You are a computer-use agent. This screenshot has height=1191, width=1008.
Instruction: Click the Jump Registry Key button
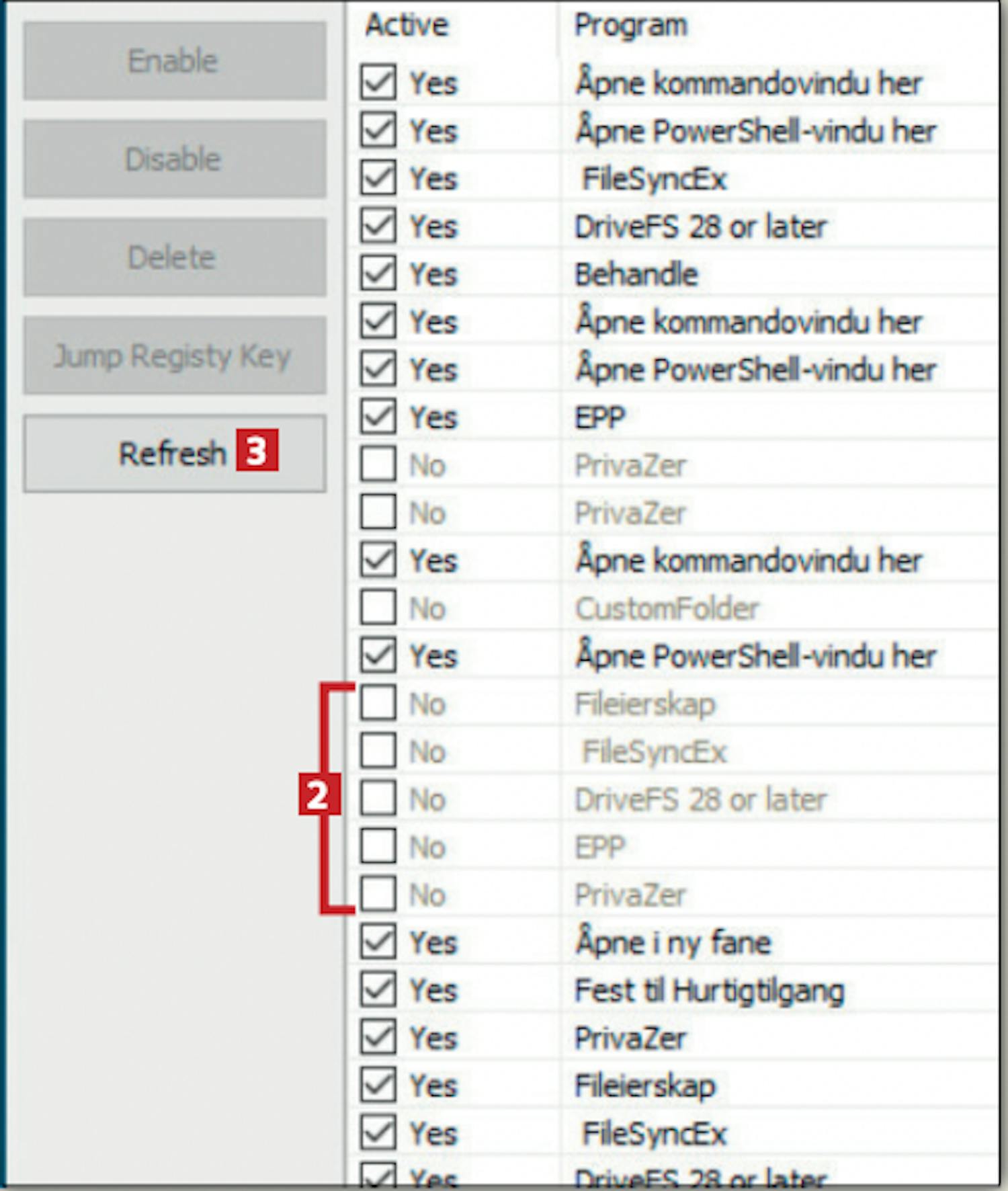[173, 356]
